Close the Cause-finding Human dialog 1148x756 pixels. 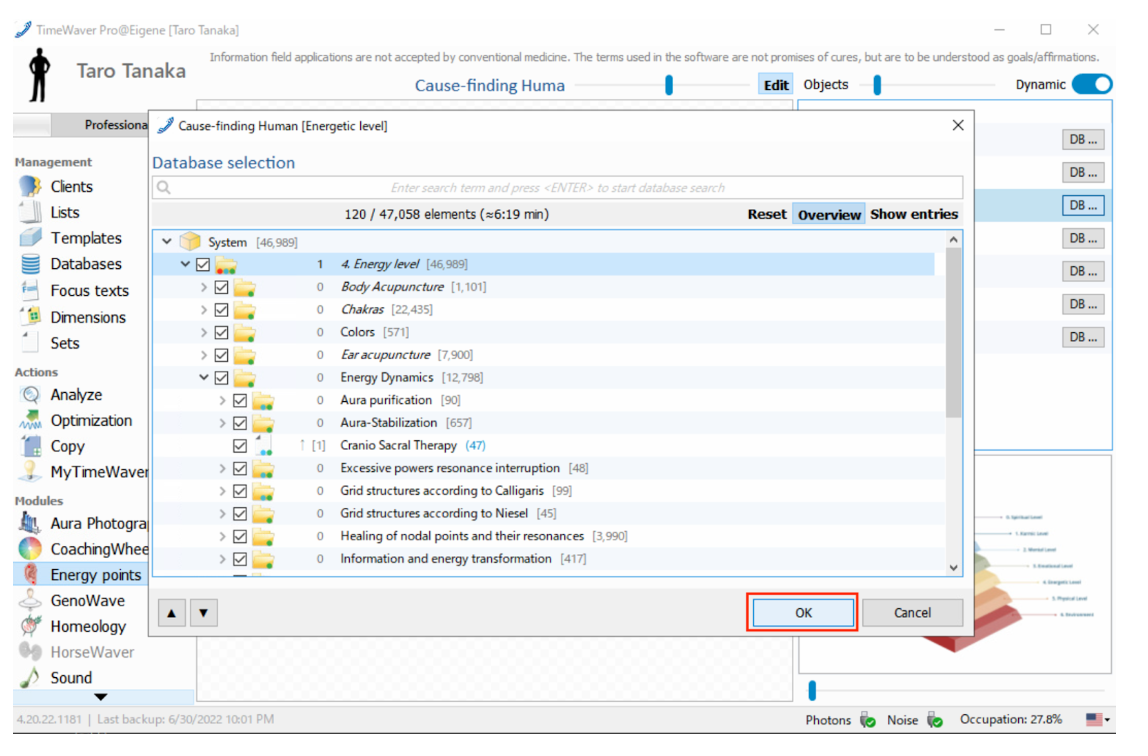[x=958, y=125]
